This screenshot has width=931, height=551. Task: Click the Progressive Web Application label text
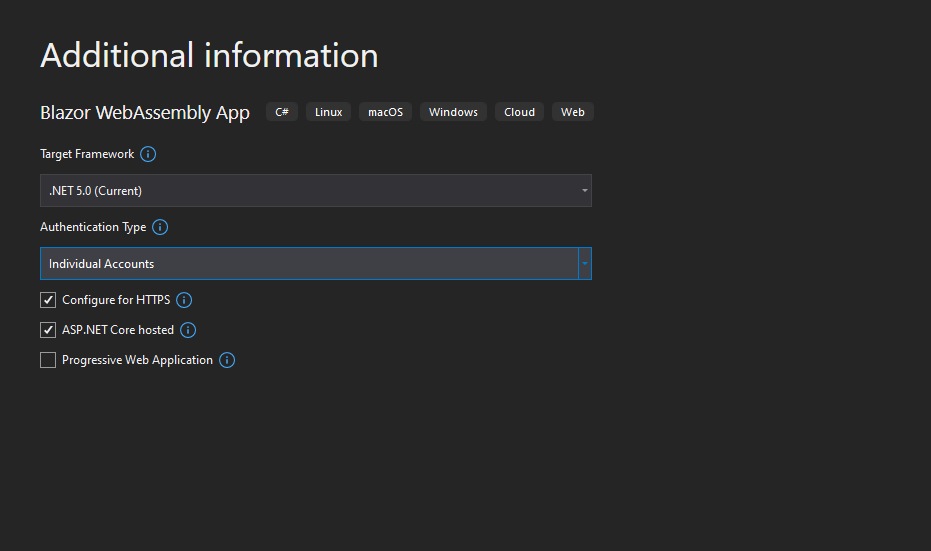point(138,360)
